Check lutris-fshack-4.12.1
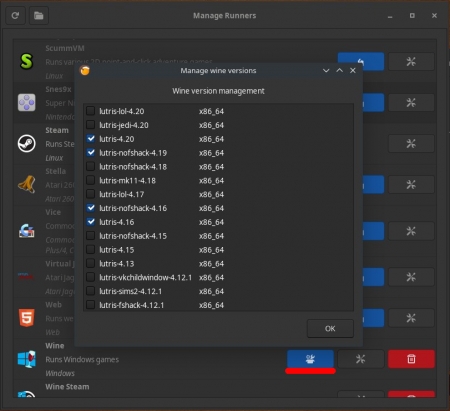Viewport: 450px width, 411px height. coord(90,305)
